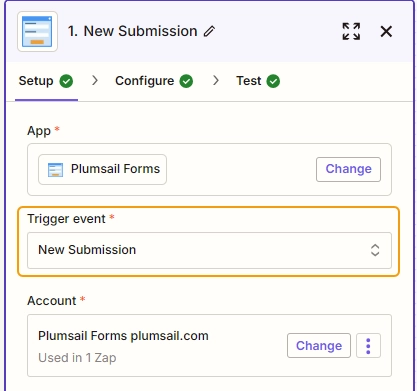The image size is (417, 391).
Task: Close the New Submission panel
Action: 386,32
